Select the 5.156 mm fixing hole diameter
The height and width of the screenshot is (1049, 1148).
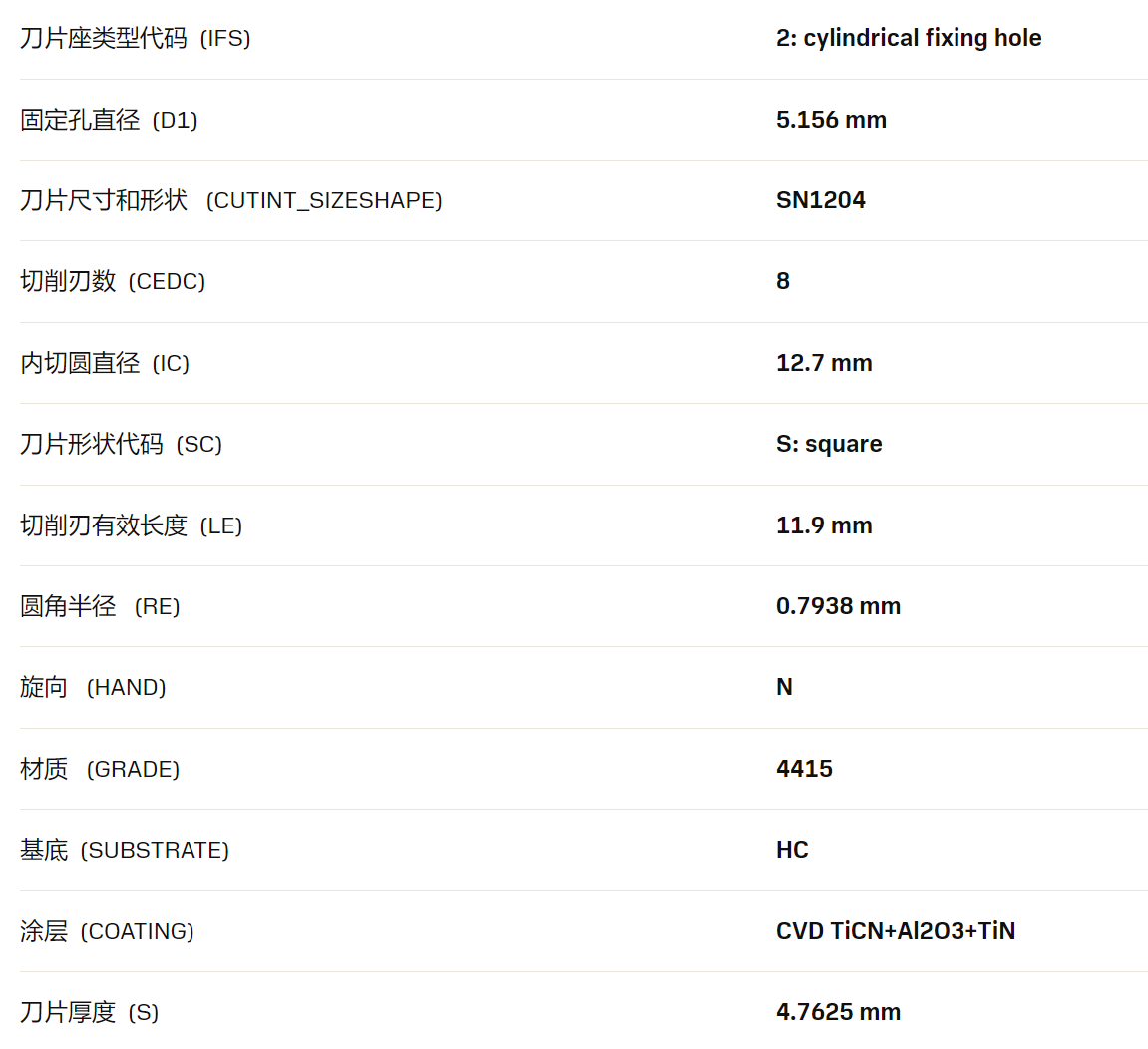click(831, 120)
